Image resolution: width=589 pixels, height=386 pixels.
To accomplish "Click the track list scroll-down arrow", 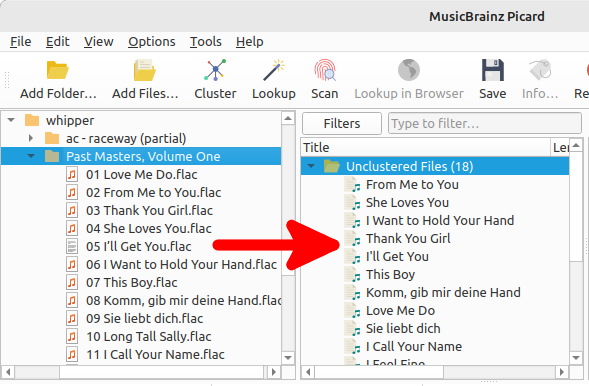I will tap(576, 358).
